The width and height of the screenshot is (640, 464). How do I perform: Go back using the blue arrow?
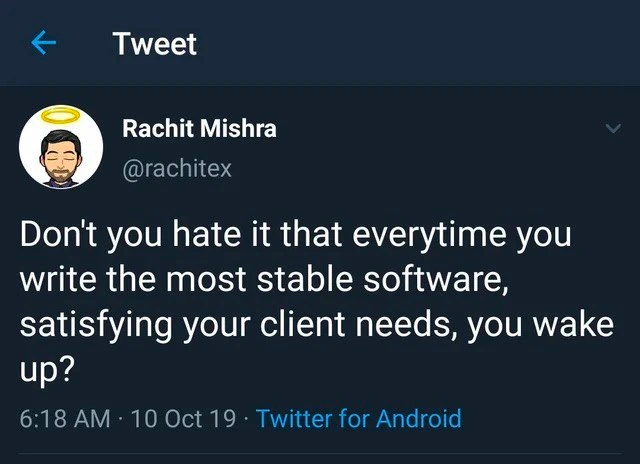point(43,43)
